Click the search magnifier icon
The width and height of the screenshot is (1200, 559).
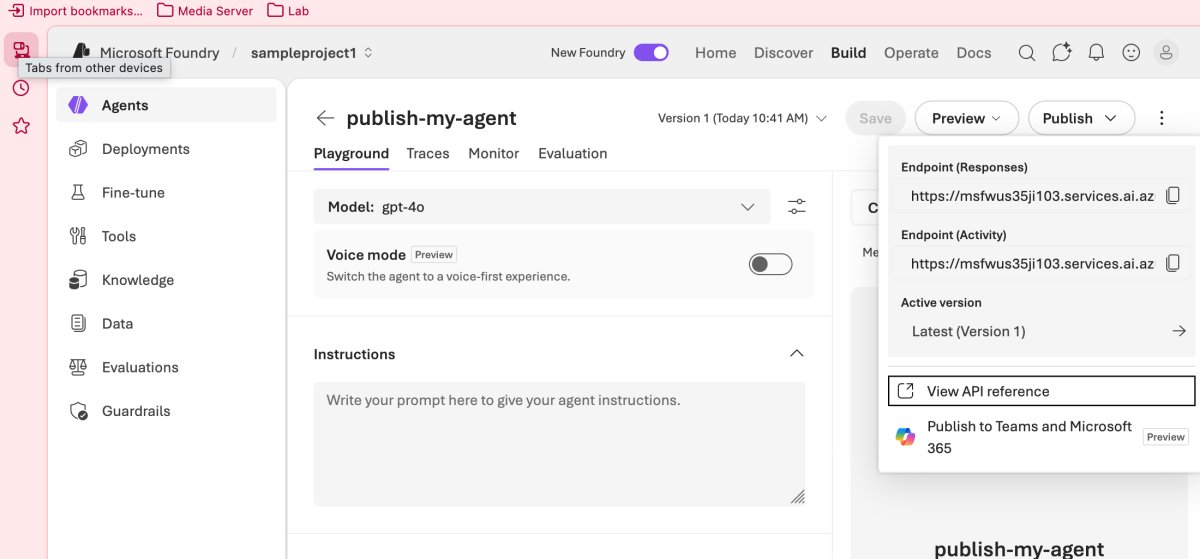pyautogui.click(x=1027, y=53)
